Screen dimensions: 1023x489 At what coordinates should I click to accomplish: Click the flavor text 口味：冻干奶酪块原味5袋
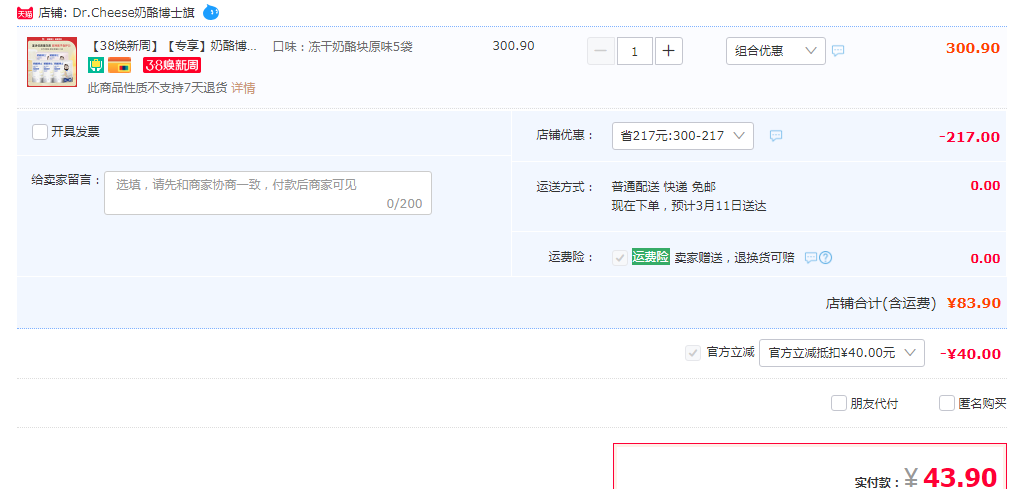click(343, 46)
